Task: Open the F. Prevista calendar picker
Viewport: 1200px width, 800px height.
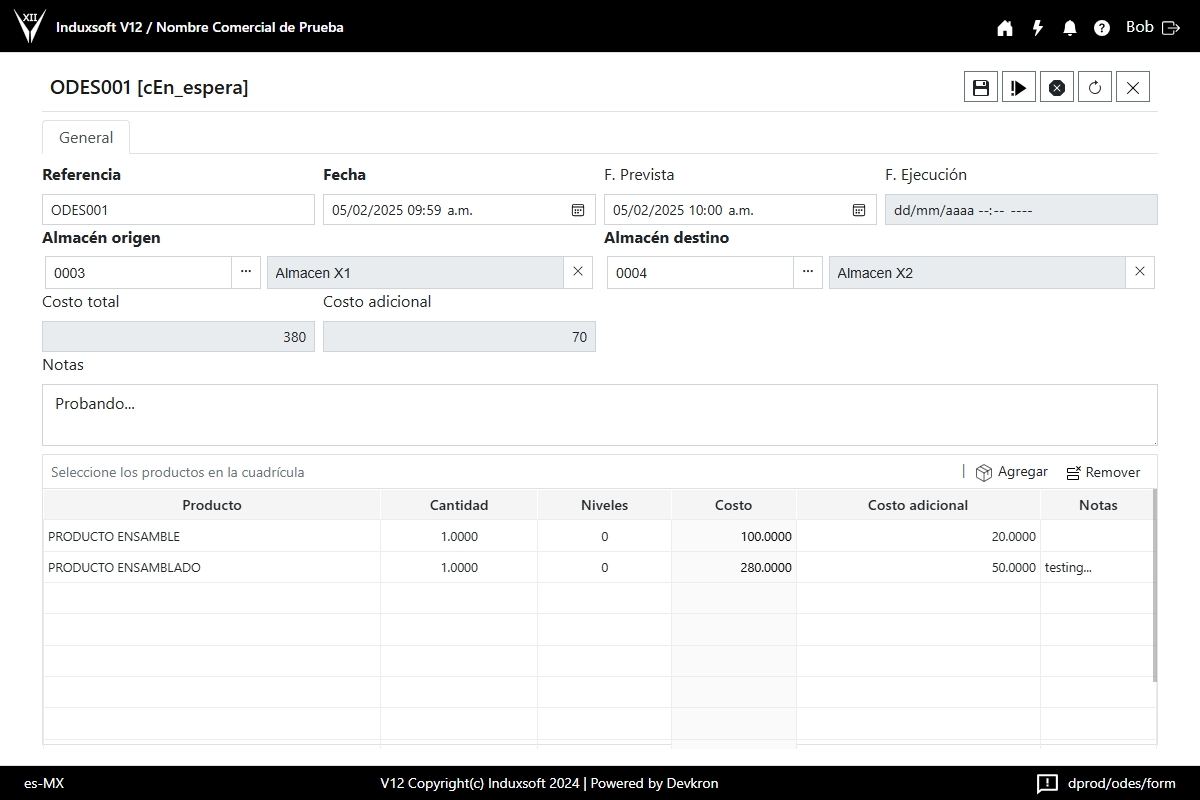Action: (859, 210)
